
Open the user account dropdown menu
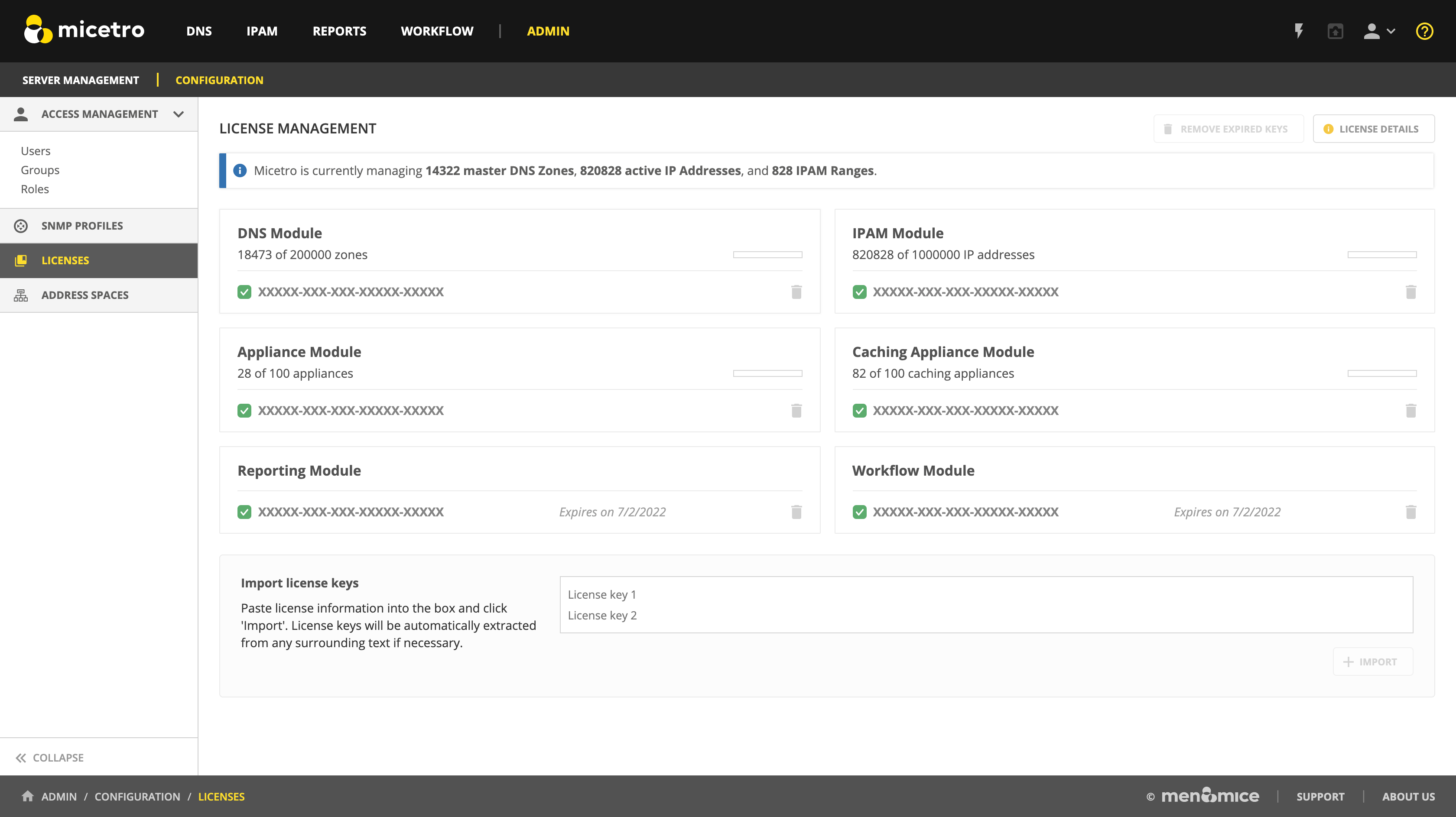click(1379, 31)
